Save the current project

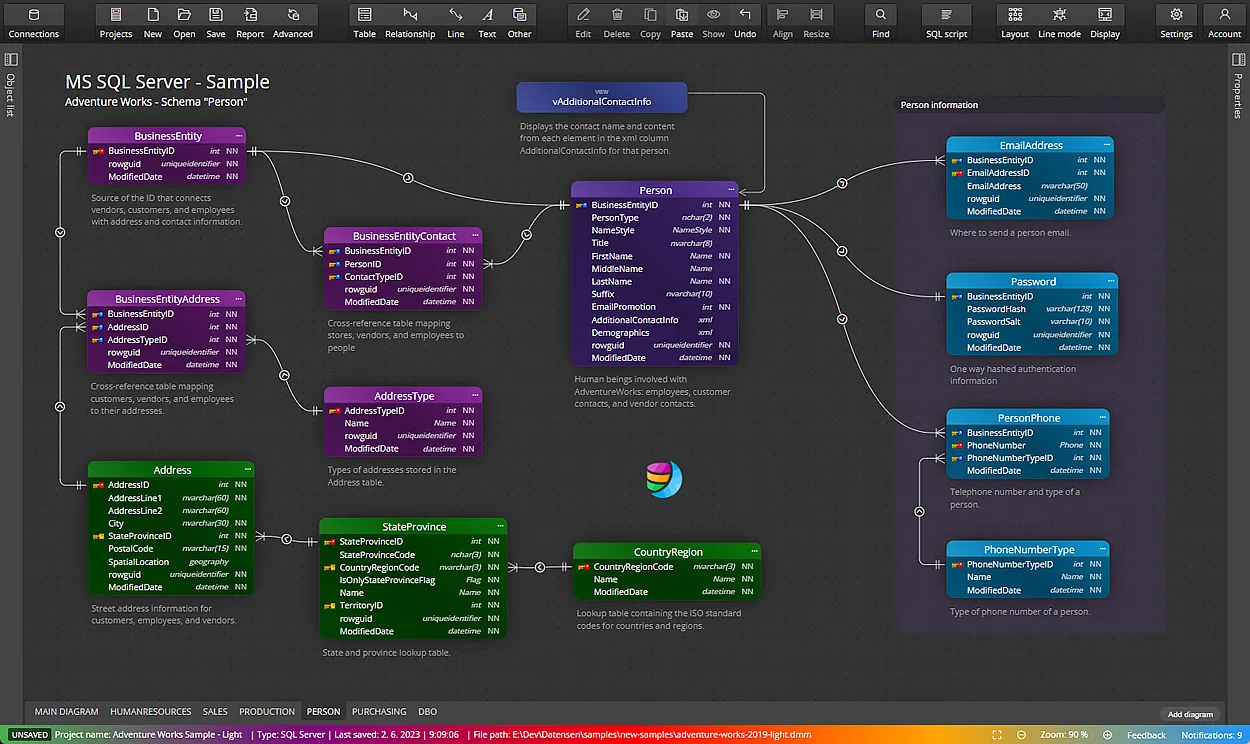pos(216,23)
